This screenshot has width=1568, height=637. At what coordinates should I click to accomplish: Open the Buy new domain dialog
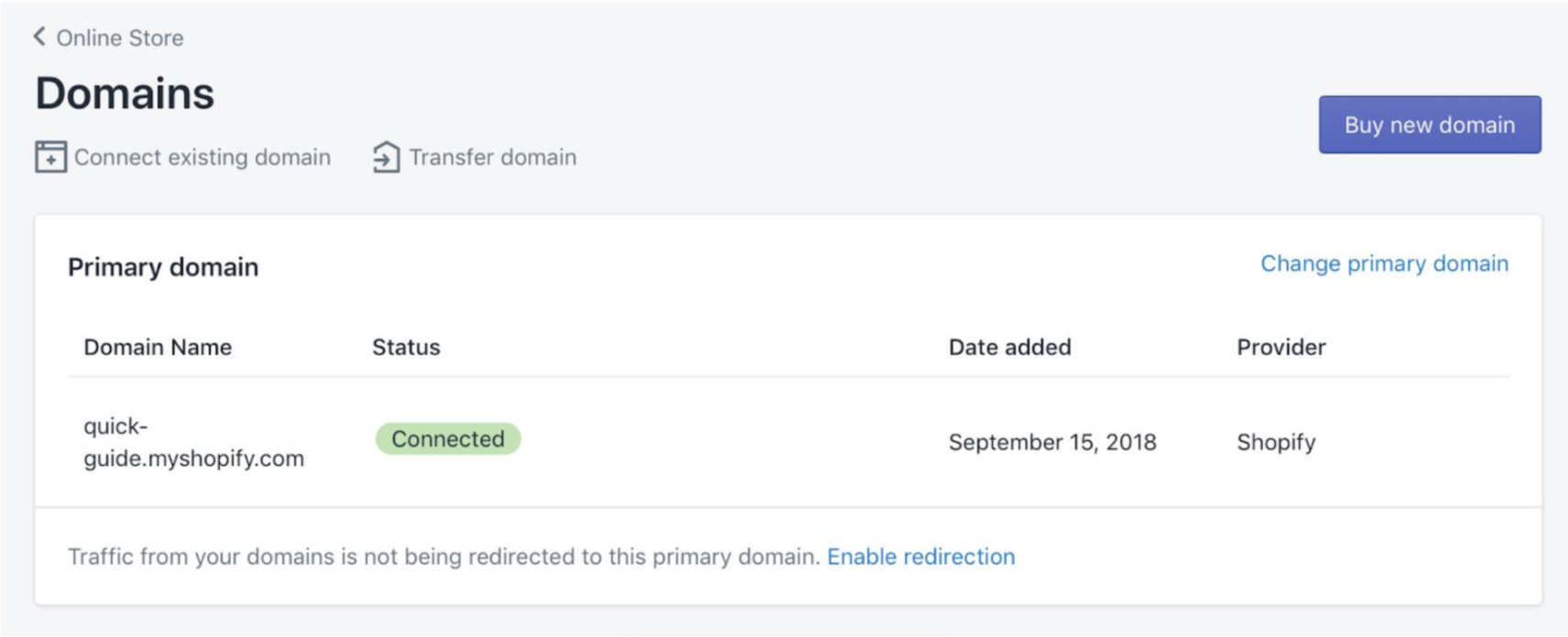coord(1429,124)
